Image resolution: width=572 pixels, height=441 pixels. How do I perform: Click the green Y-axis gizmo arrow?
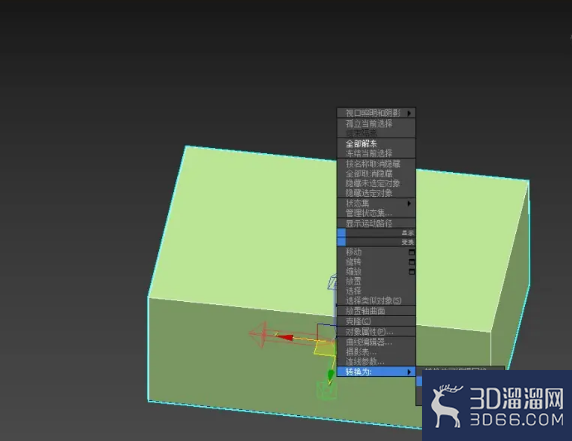pyautogui.click(x=331, y=375)
